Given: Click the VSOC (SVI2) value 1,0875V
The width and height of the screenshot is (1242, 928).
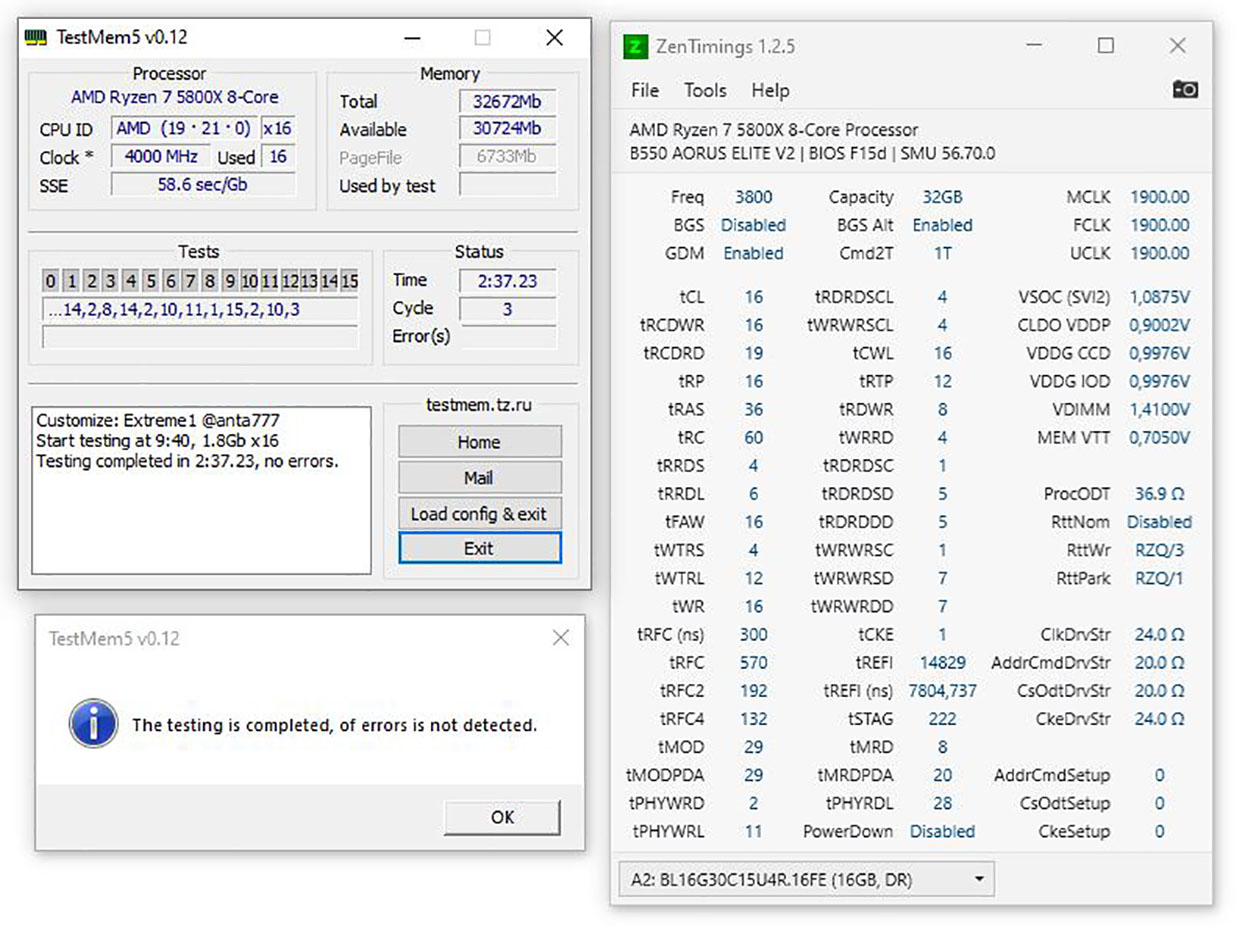Looking at the screenshot, I should click(x=1160, y=298).
